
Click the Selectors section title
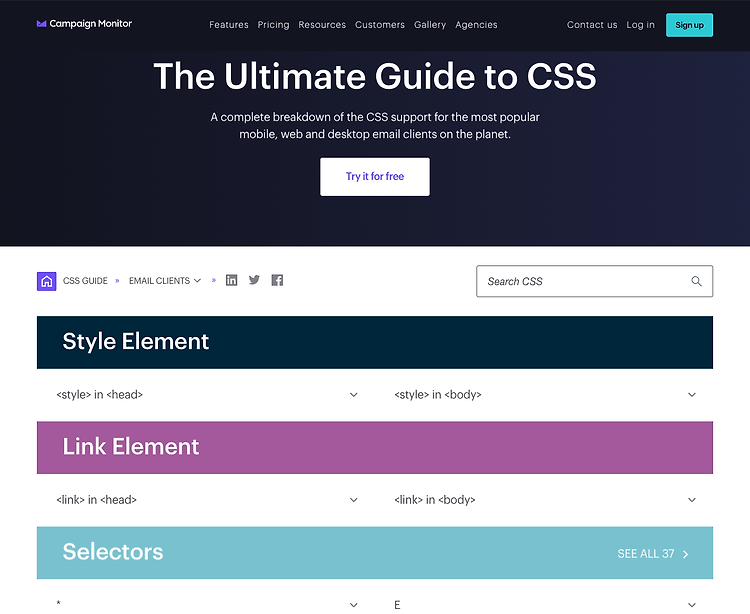pos(113,552)
